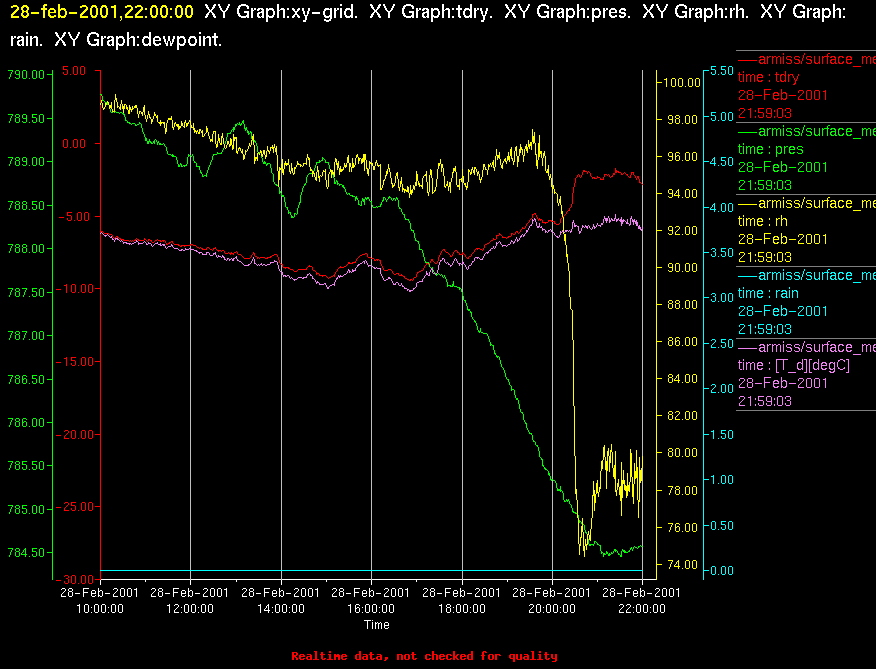The width and height of the screenshot is (876, 669).
Task: Click the yellow 100.00 humidity axis label
Action: (x=682, y=83)
